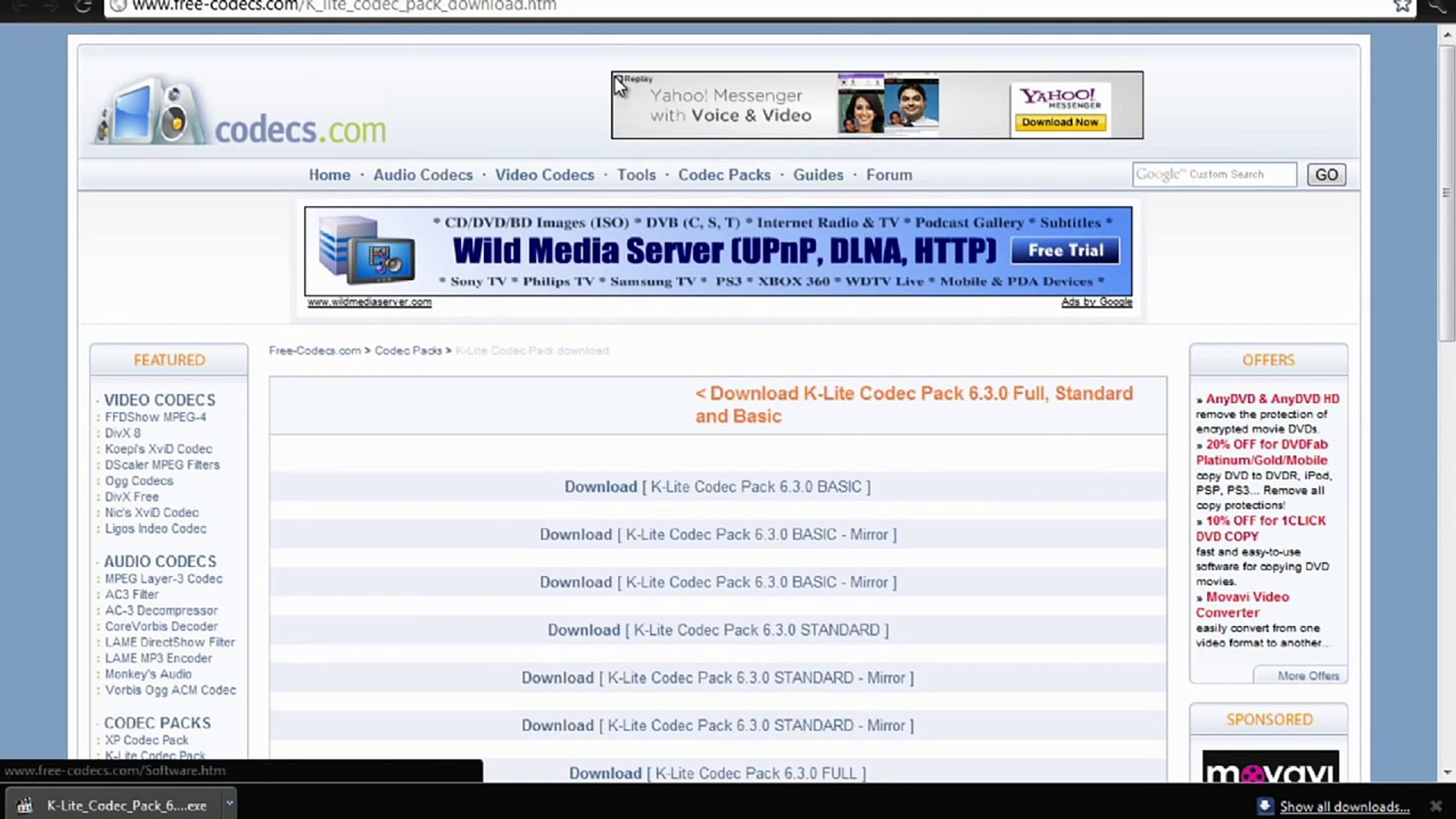Open Movavi Video Converter offer
Image resolution: width=1456 pixels, height=819 pixels.
(x=1244, y=604)
